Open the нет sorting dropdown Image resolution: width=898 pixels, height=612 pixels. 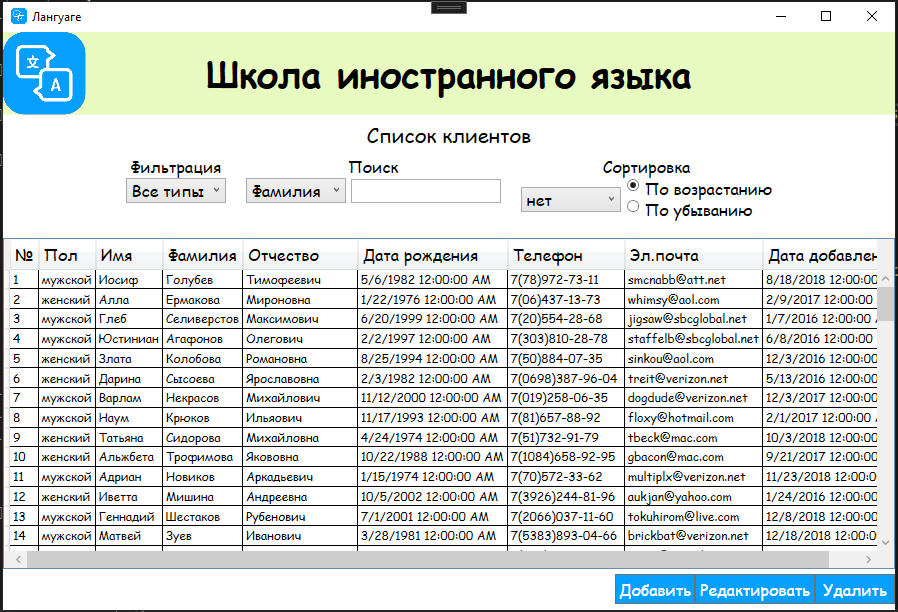(569, 199)
